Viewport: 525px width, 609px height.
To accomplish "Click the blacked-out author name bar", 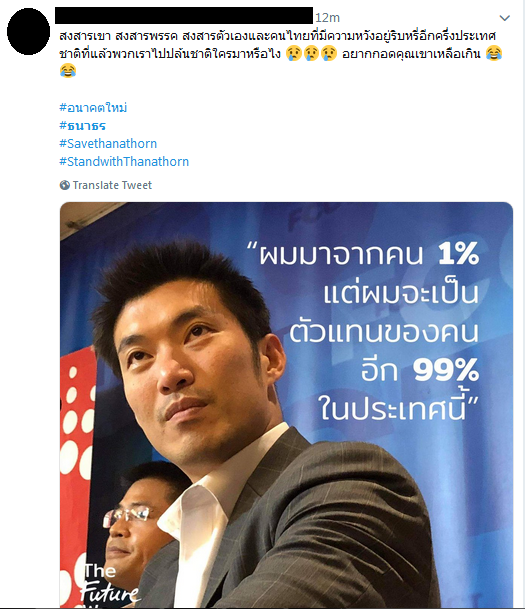I will 184,15.
